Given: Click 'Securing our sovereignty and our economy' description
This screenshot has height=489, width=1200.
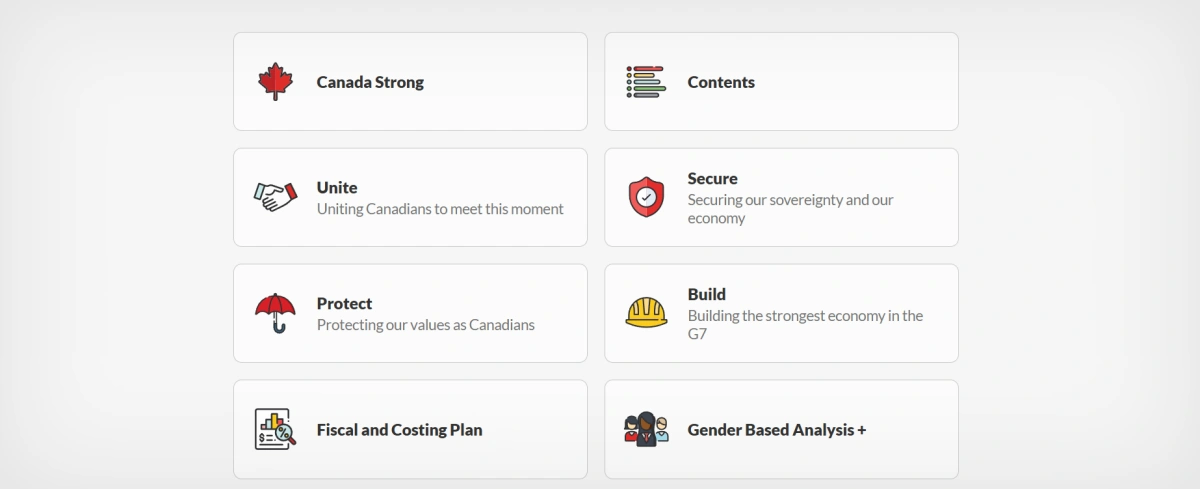Looking at the screenshot, I should coord(791,209).
